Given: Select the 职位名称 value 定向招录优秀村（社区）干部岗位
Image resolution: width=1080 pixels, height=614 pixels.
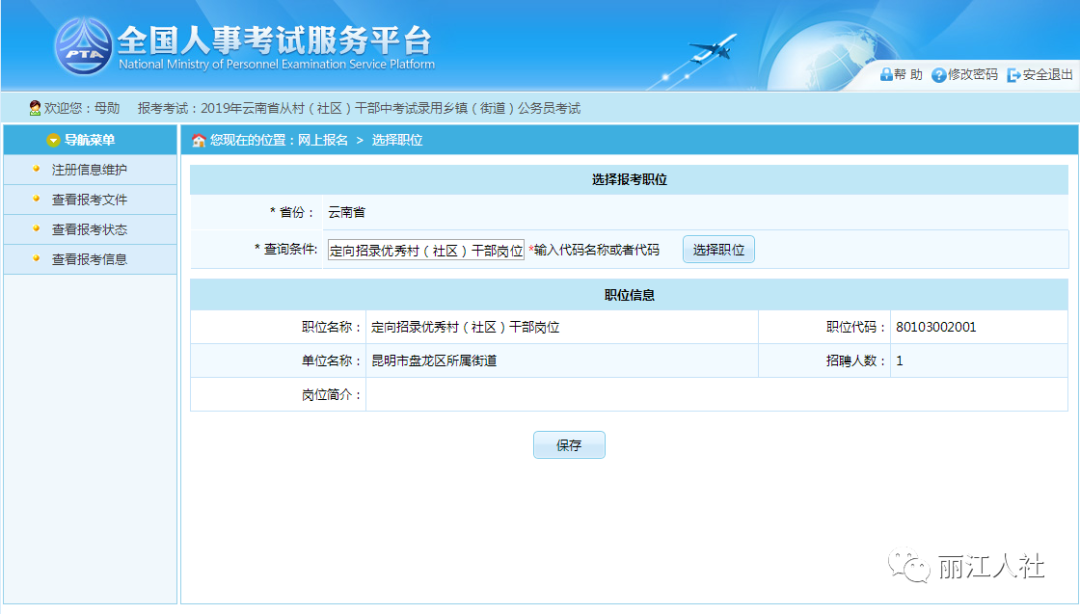Looking at the screenshot, I should tap(466, 327).
